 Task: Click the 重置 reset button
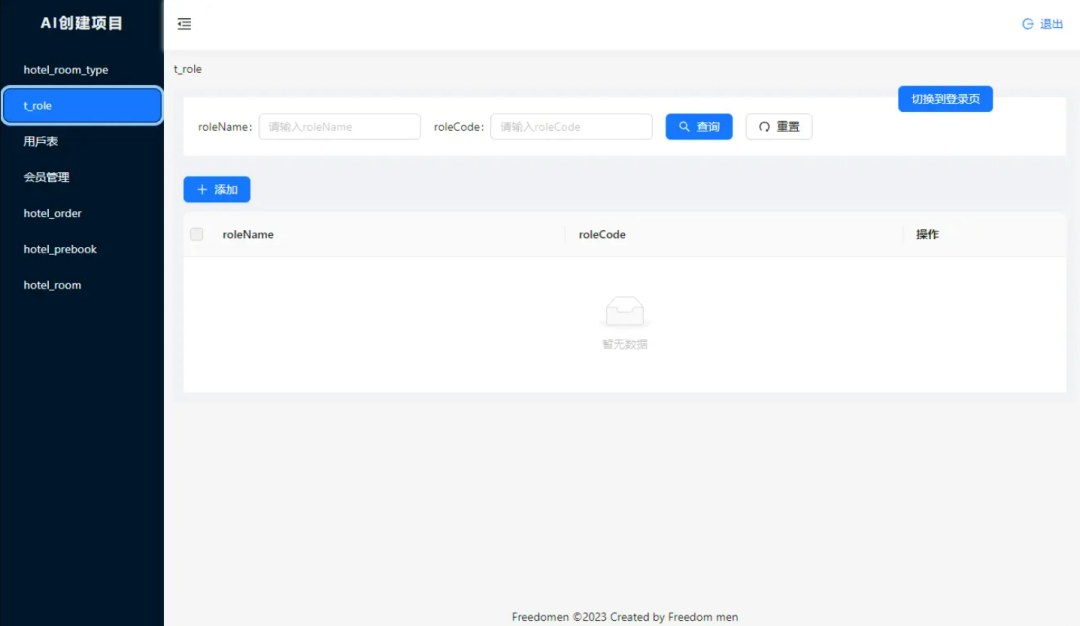[x=778, y=126]
